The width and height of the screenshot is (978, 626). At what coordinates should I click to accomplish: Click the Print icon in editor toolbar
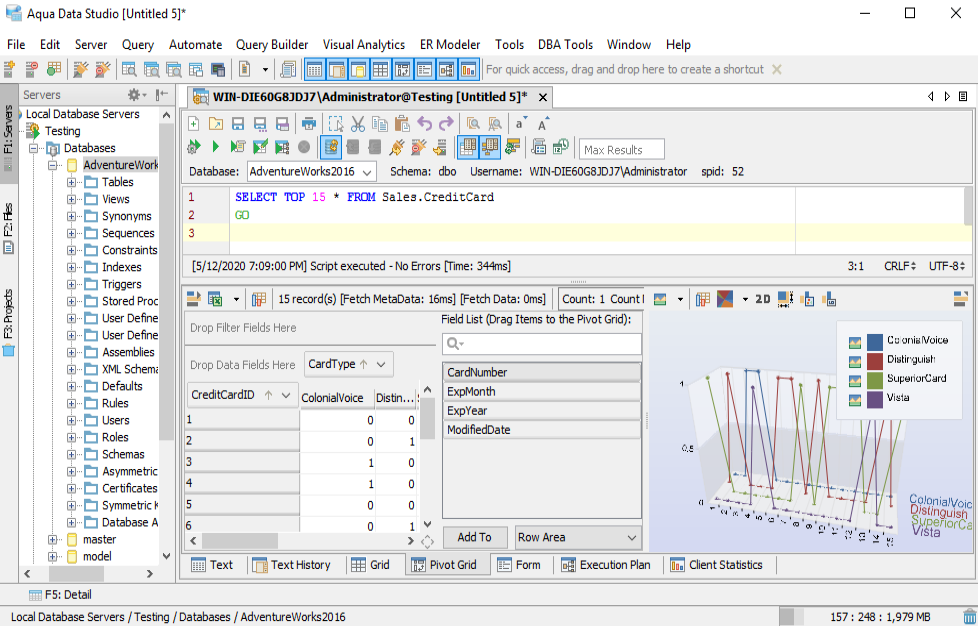309,124
